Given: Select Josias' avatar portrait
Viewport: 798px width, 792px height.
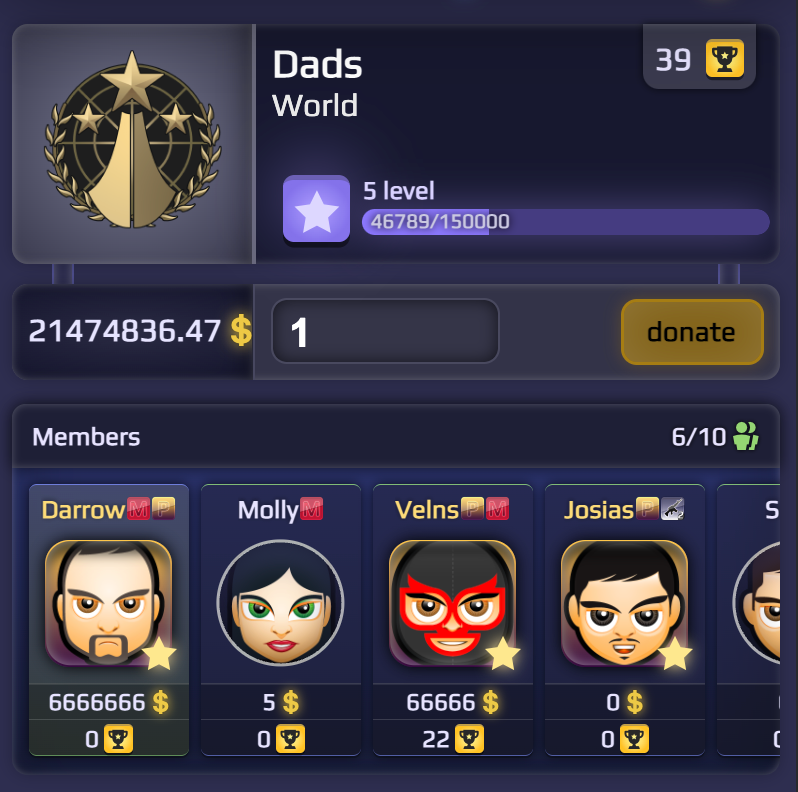Looking at the screenshot, I should tap(624, 604).
